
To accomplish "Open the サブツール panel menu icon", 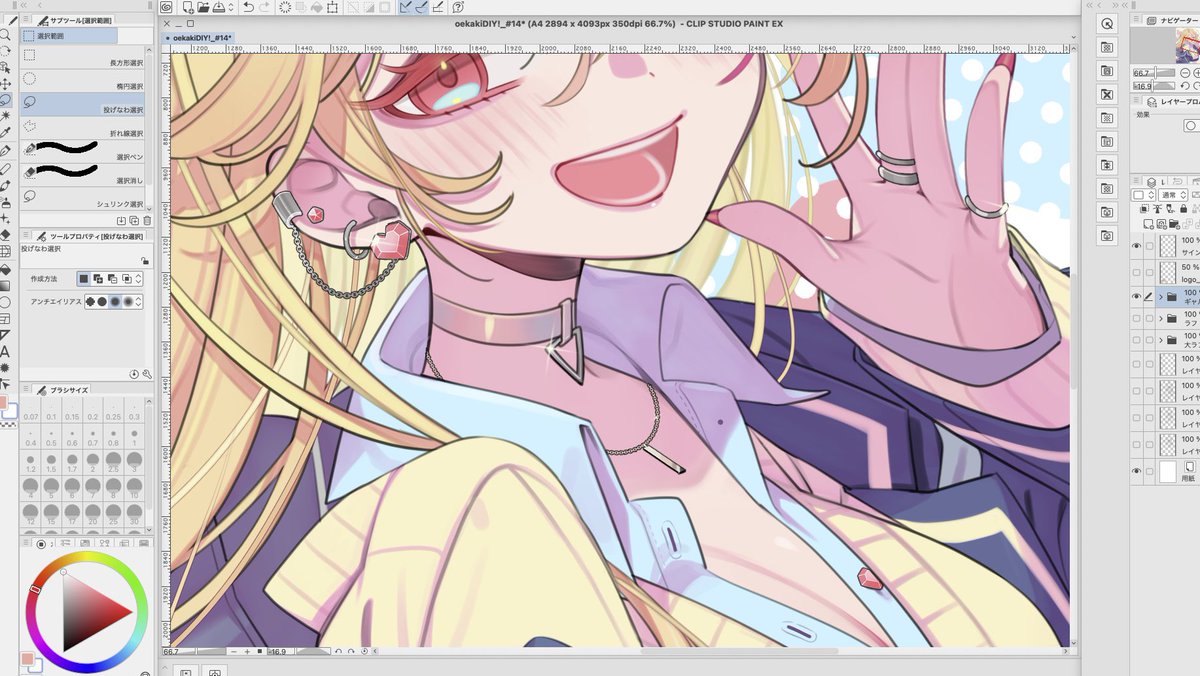I will [x=26, y=20].
